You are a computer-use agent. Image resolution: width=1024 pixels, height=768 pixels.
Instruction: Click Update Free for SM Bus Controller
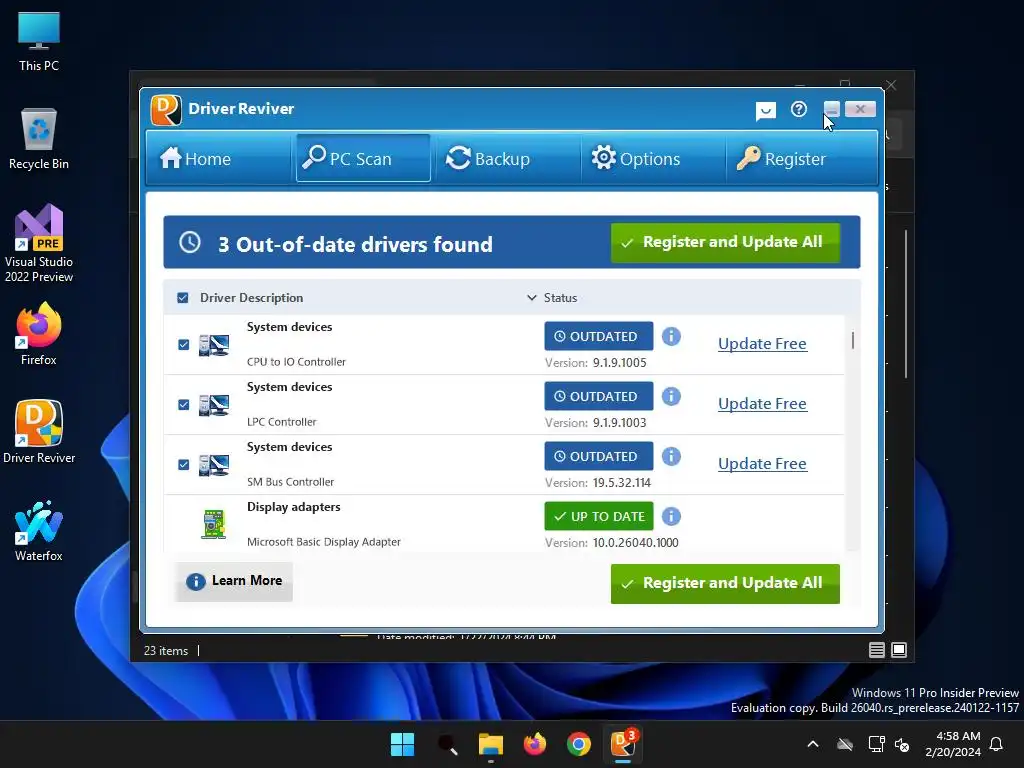[762, 464]
